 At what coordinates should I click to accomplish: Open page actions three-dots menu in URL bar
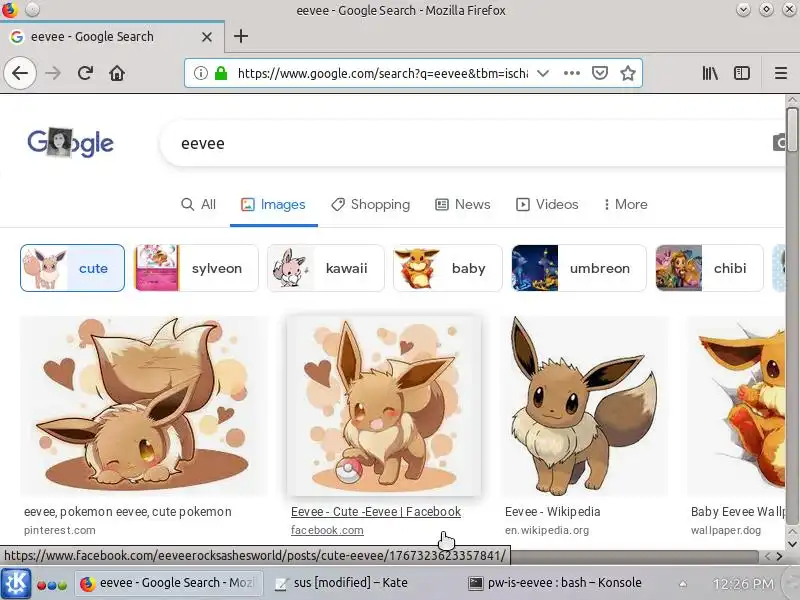tap(572, 73)
